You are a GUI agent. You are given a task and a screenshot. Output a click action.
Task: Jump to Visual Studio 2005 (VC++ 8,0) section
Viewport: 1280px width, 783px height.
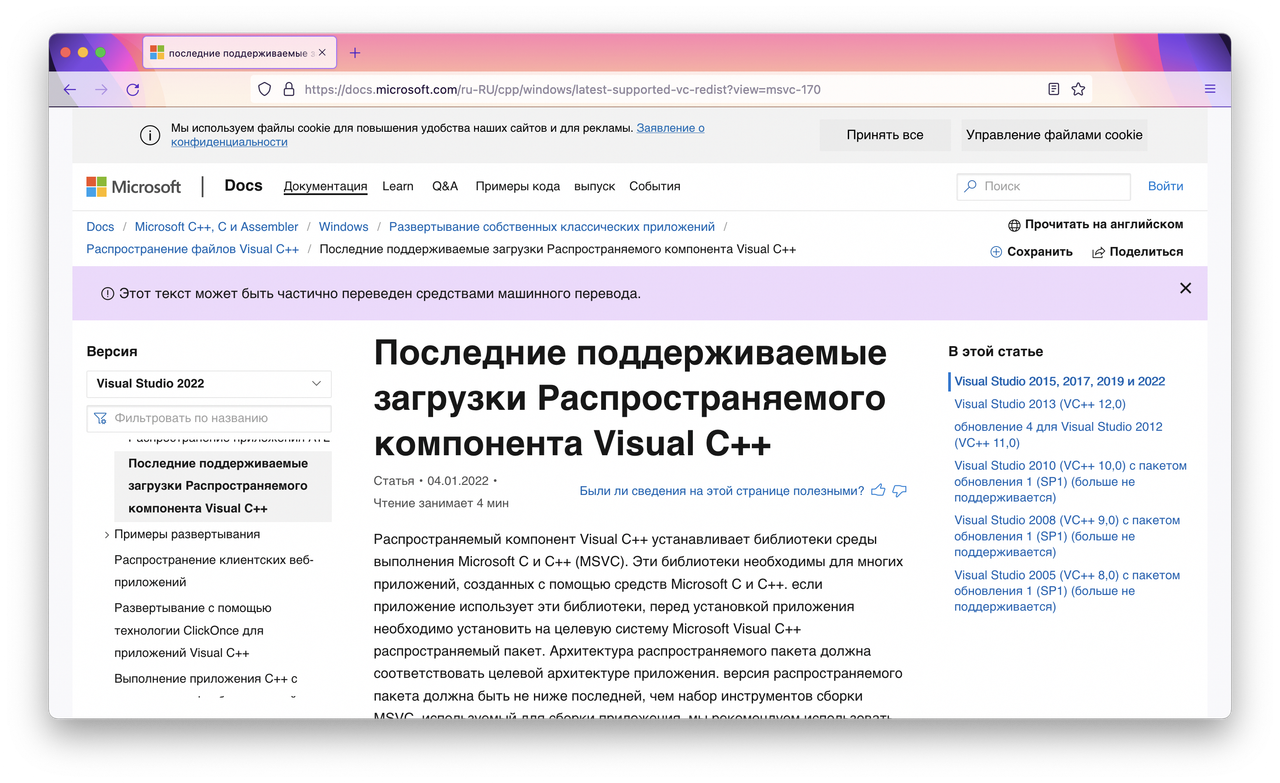(x=1067, y=591)
